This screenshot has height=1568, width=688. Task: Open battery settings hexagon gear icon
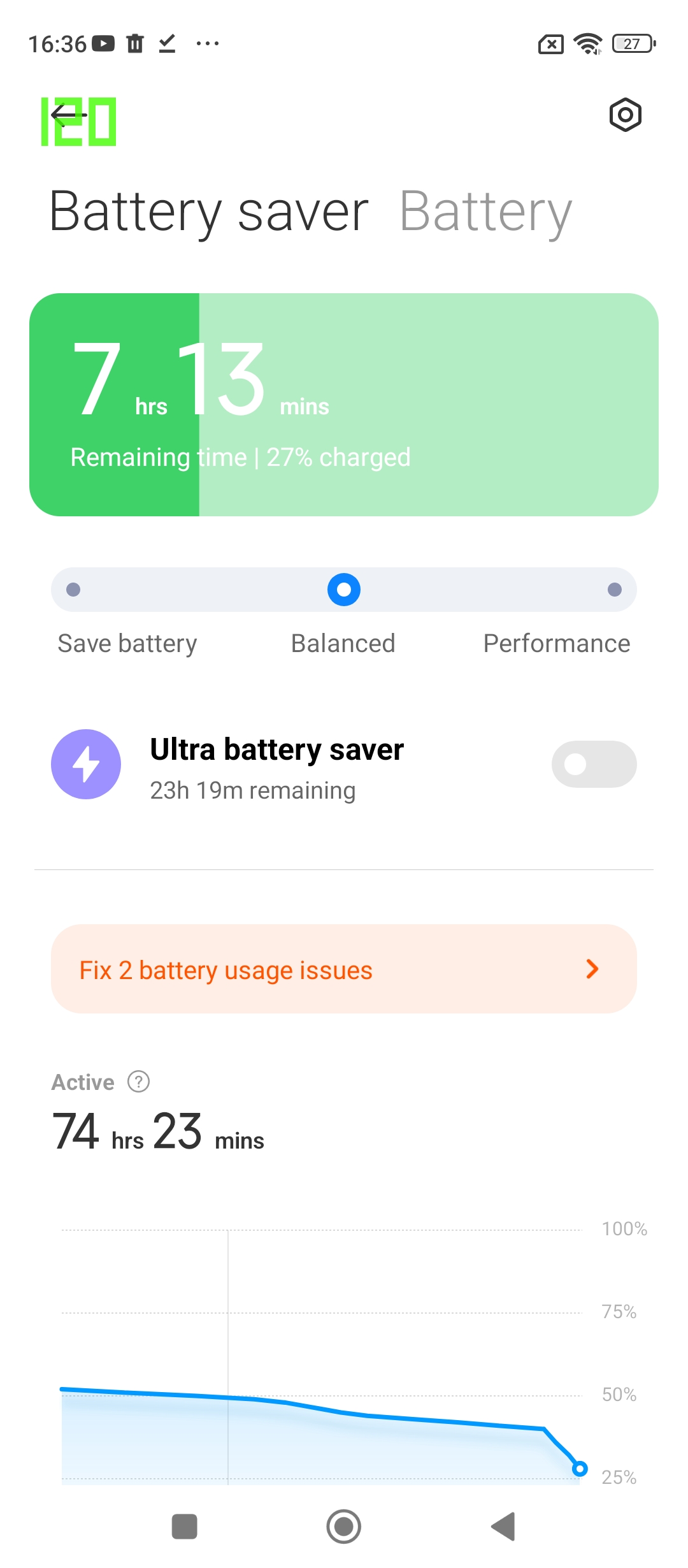click(x=625, y=115)
